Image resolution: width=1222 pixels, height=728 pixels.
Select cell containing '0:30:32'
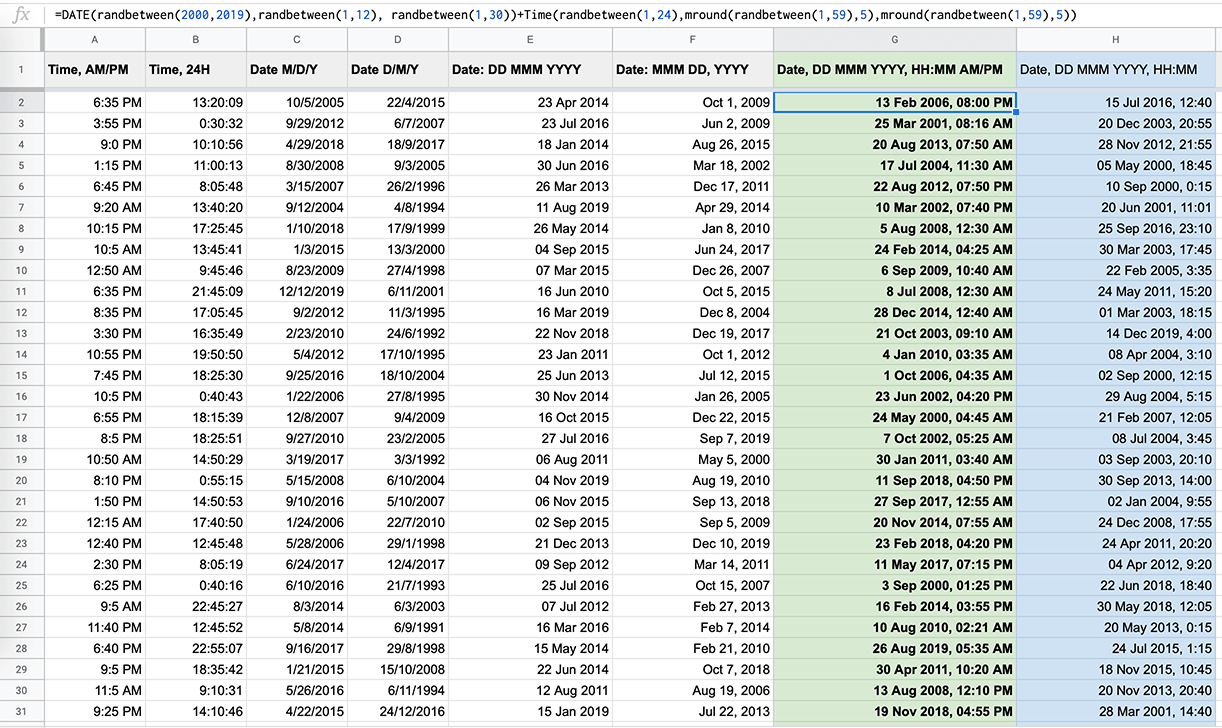(196, 123)
